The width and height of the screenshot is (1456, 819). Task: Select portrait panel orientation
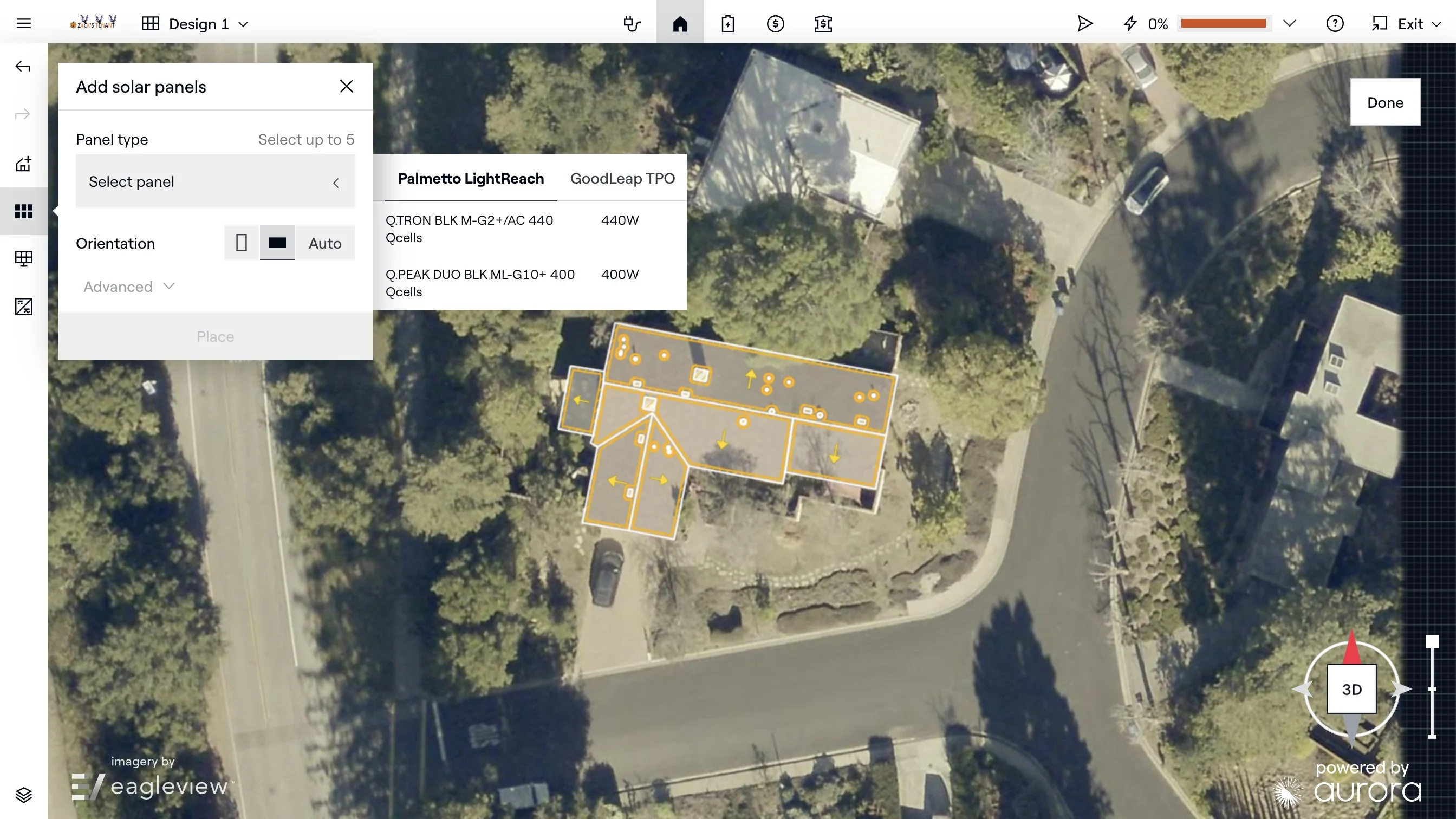coord(242,243)
